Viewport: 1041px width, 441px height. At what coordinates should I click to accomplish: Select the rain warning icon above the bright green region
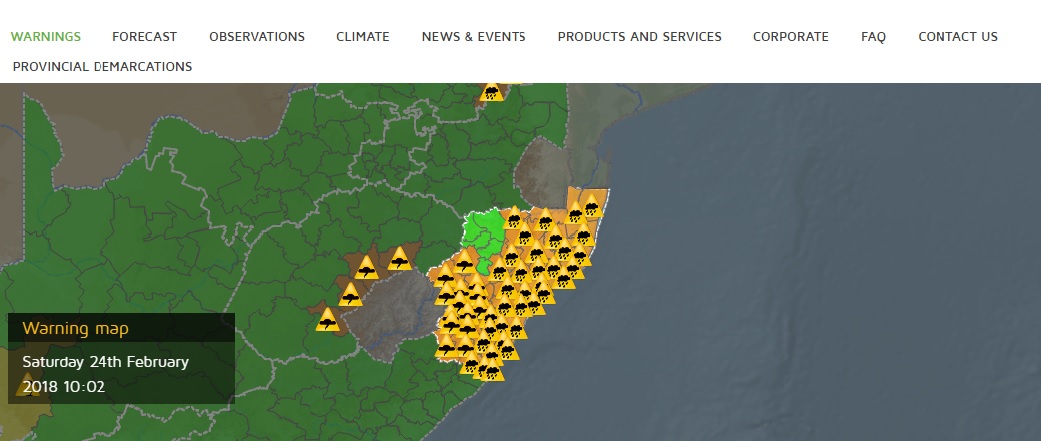514,218
